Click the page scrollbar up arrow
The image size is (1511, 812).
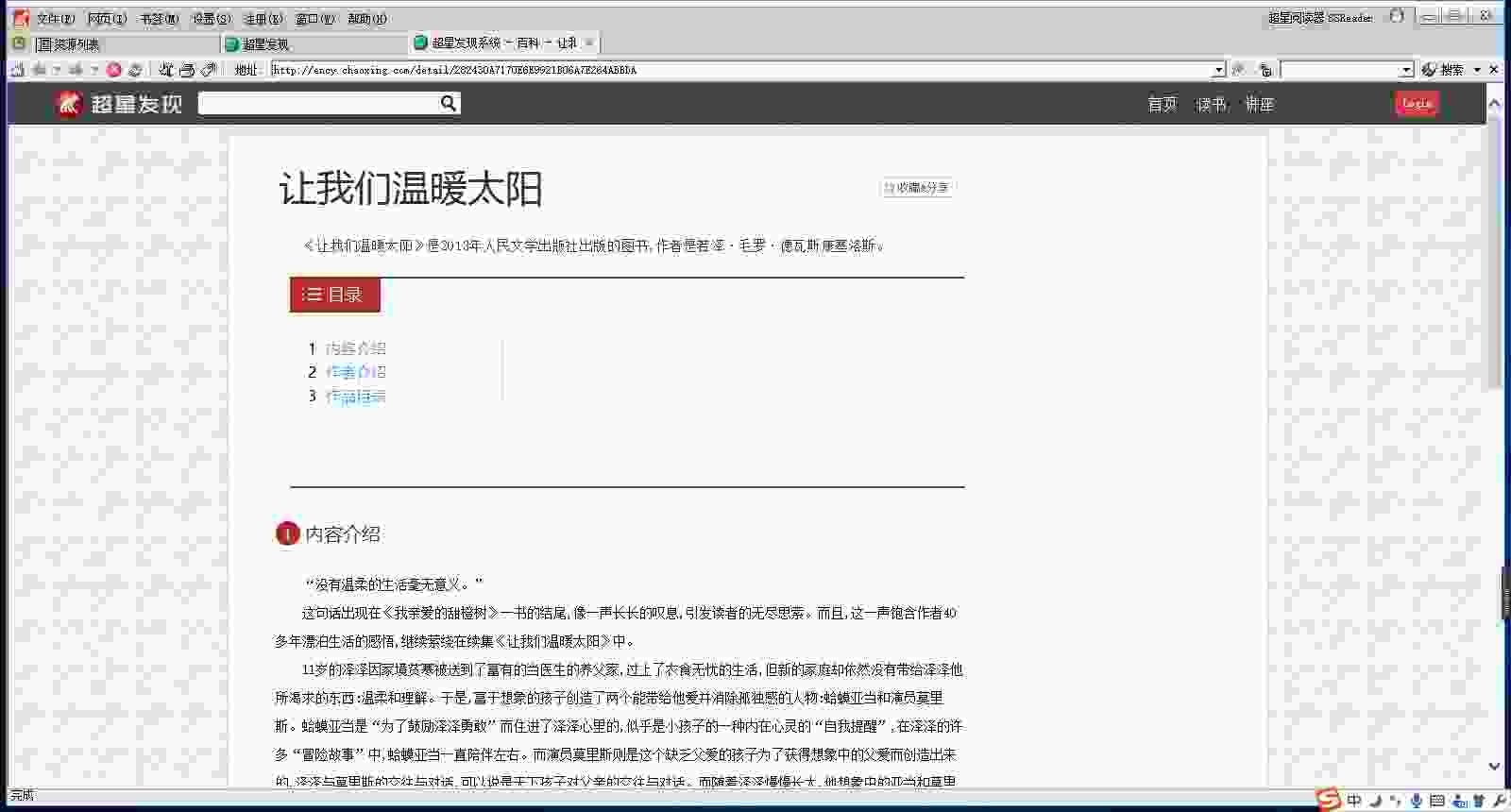1494,103
